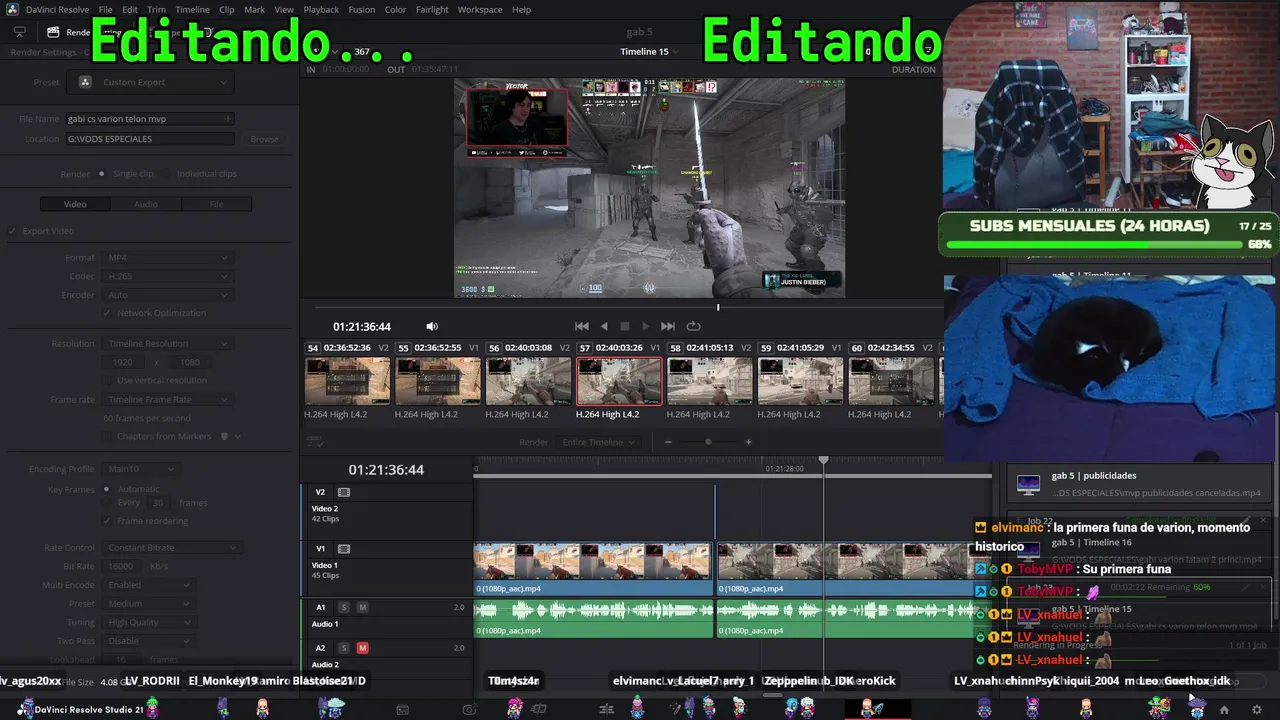Open the Rate Control Constant Bitrate dropdown
This screenshot has height=720, width=1280.
[x=172, y=548]
